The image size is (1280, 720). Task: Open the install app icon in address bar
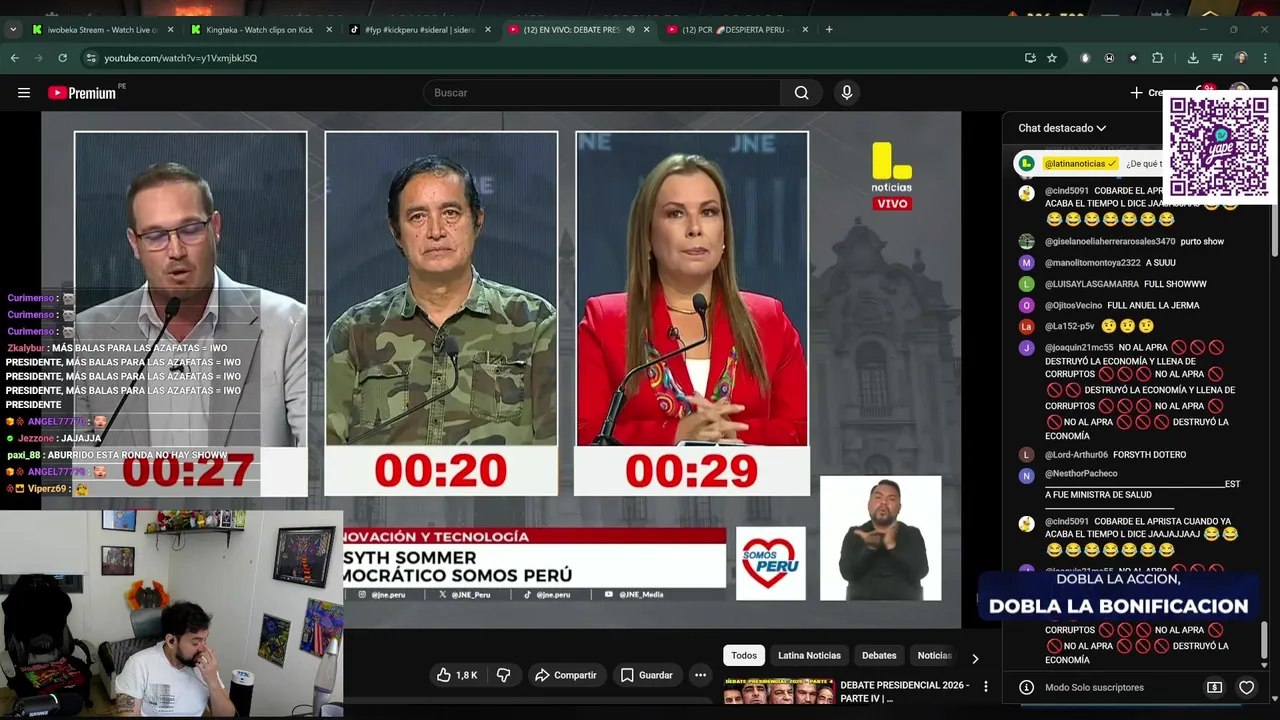tap(1030, 58)
